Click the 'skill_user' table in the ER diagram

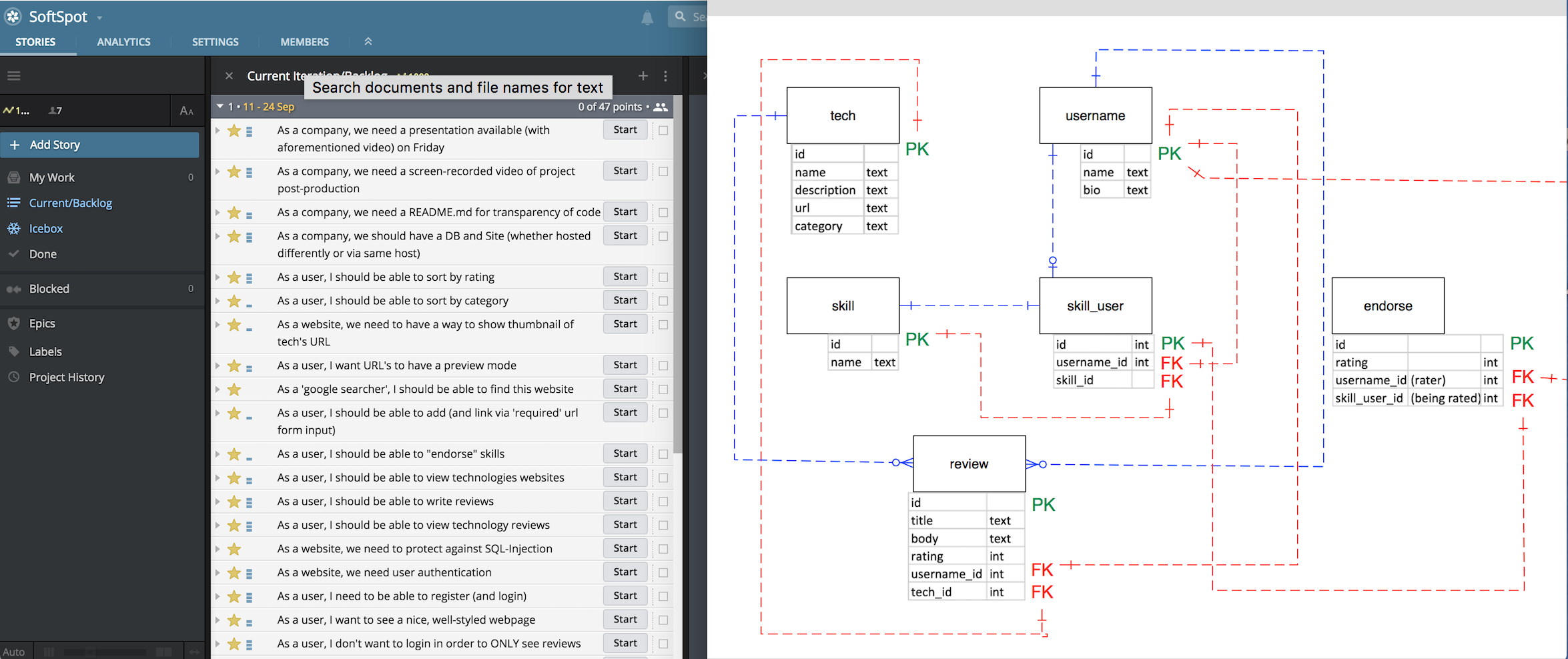click(x=1096, y=306)
